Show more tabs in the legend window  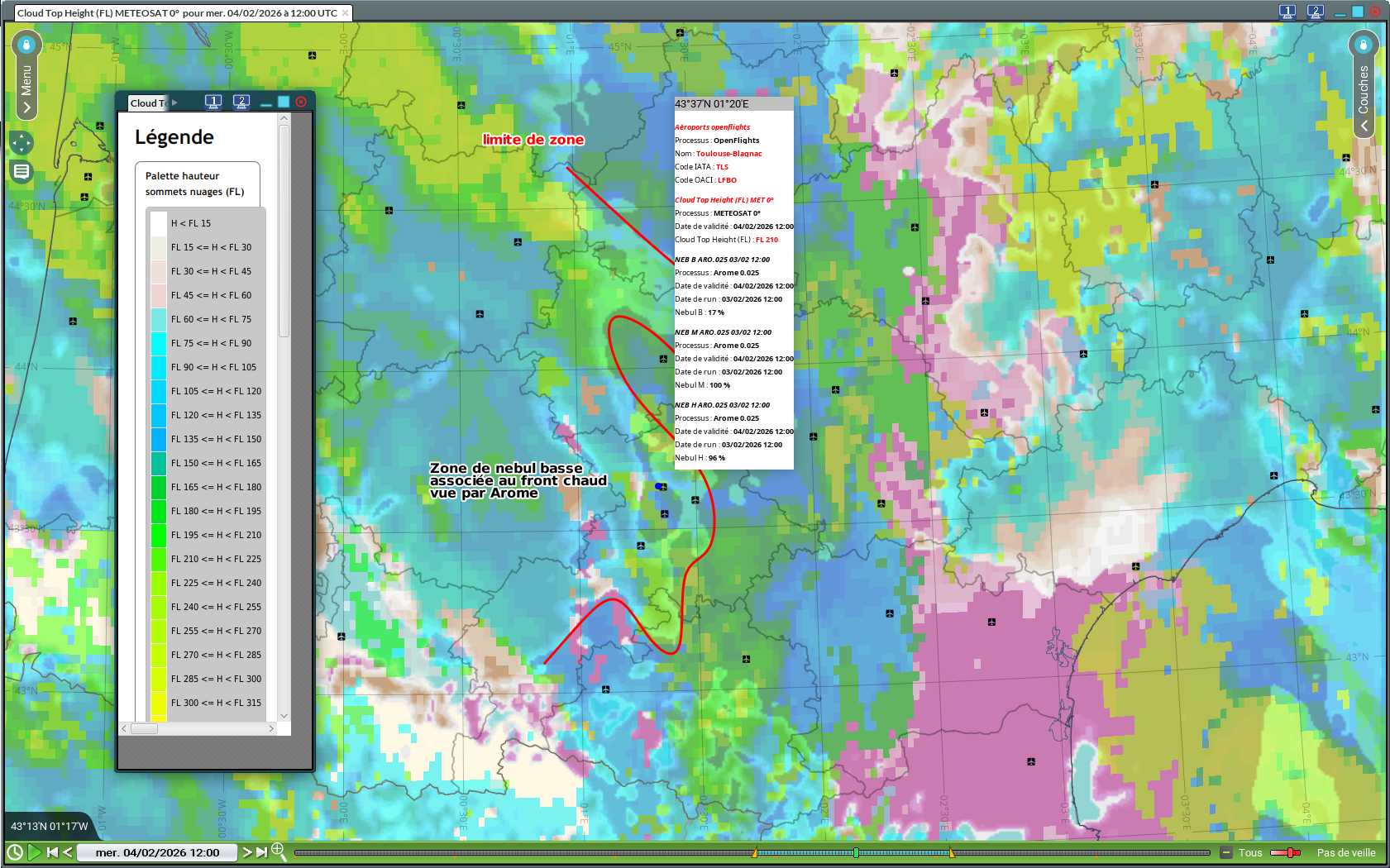coord(174,103)
